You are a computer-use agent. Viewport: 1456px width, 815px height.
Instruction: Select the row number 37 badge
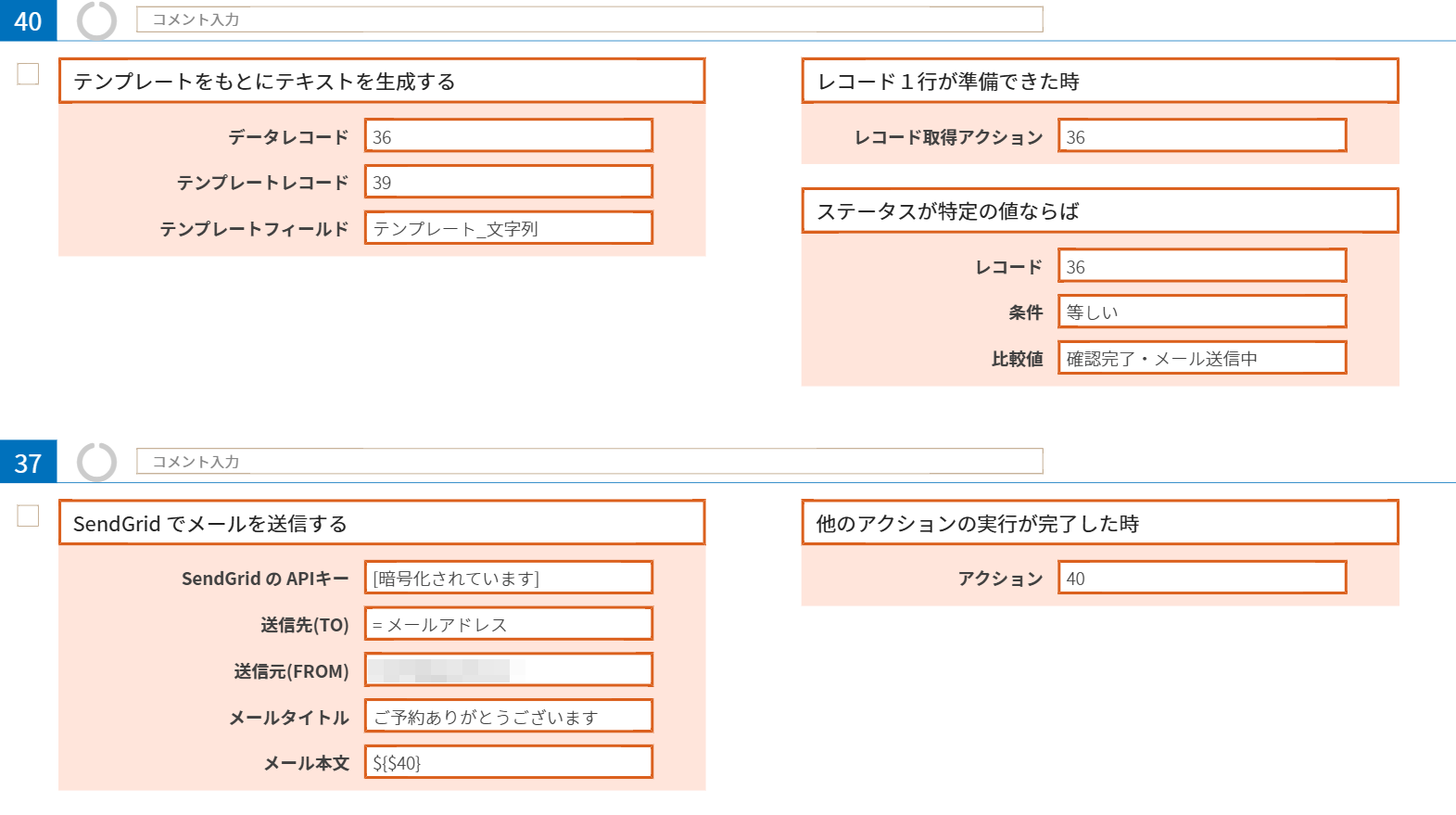point(28,462)
